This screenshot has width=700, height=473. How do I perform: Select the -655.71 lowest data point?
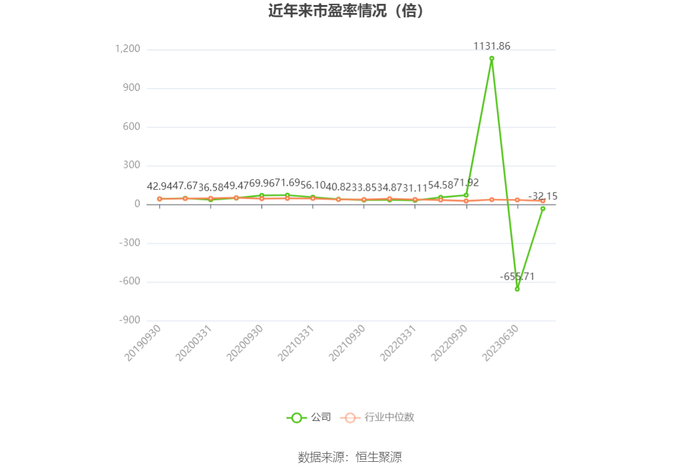click(517, 289)
